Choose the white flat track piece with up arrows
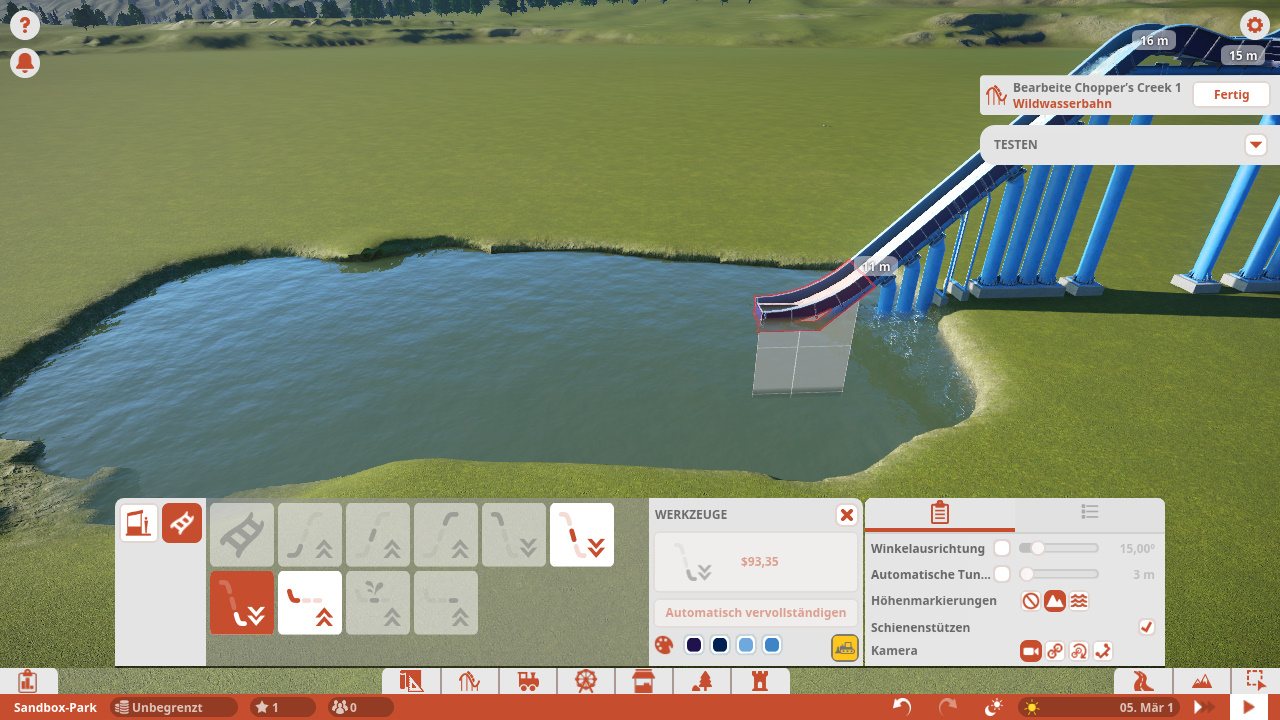The image size is (1280, 720). click(x=310, y=603)
